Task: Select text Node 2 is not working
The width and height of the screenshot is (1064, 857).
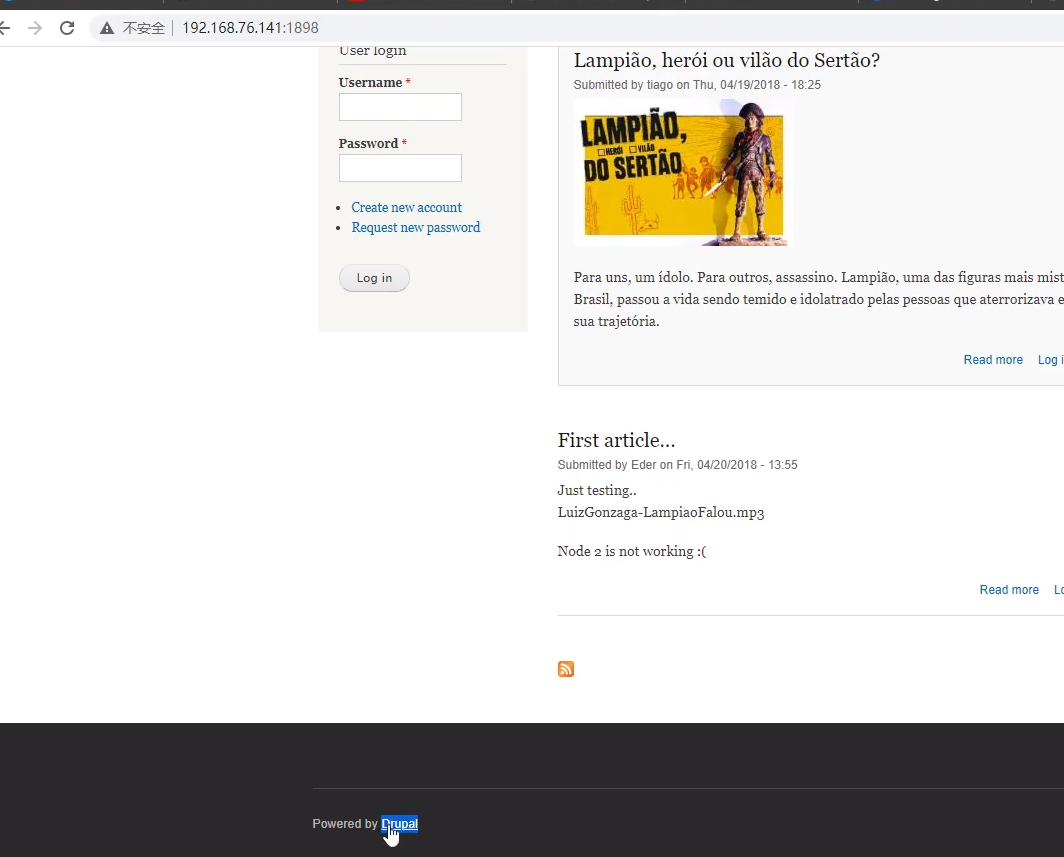Action: [632, 551]
